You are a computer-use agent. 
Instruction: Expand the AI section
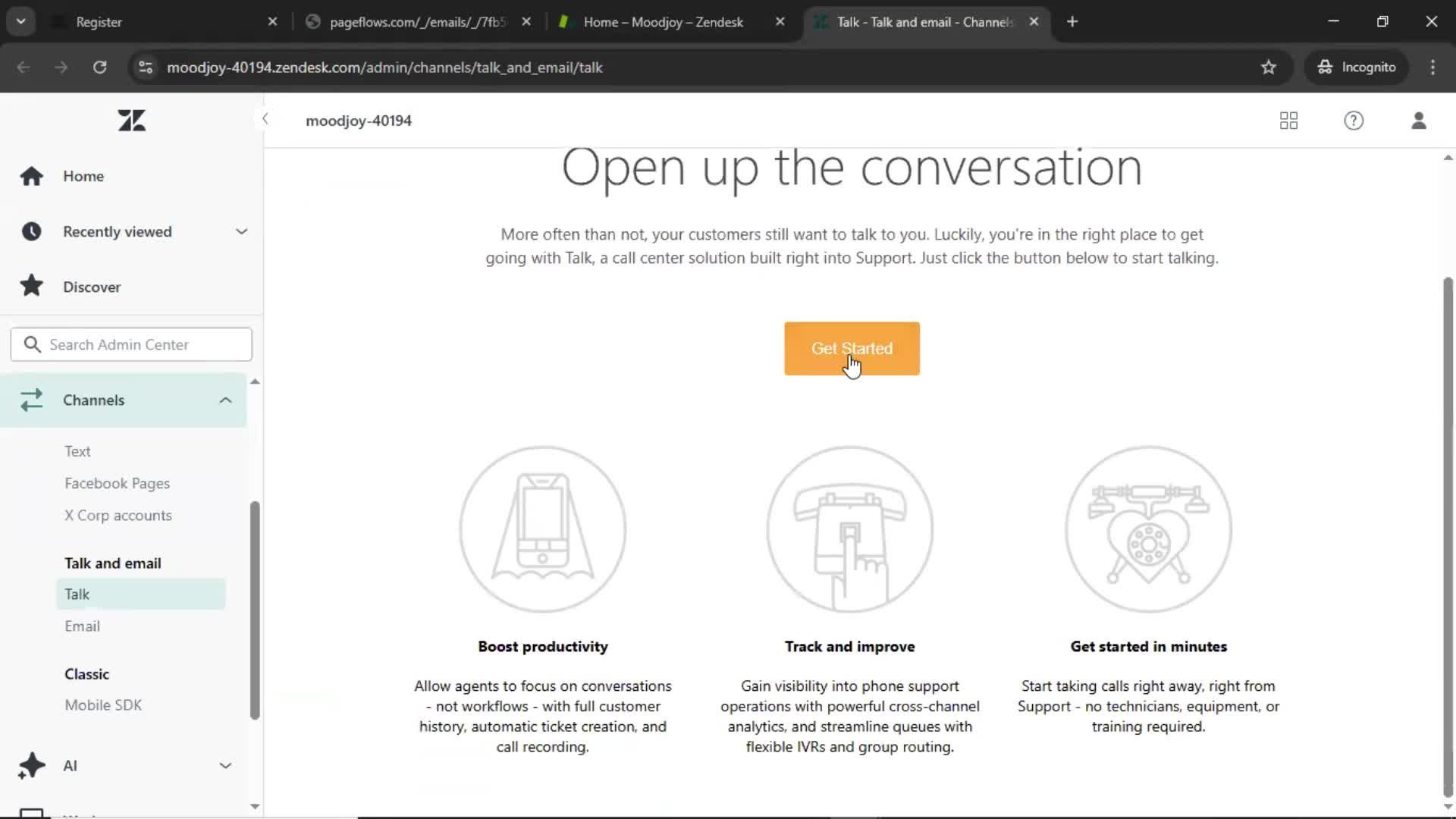(225, 765)
